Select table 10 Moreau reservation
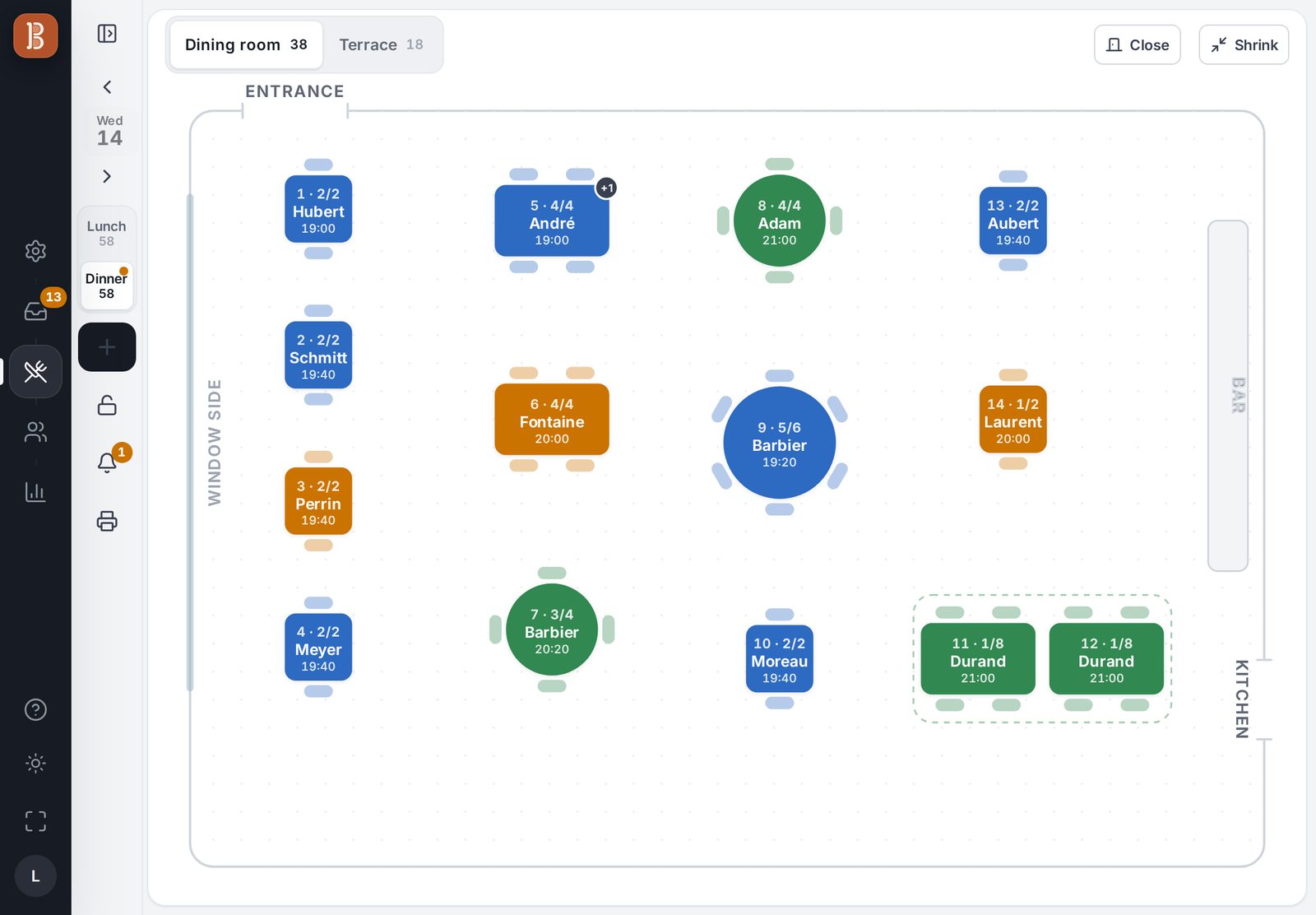The image size is (1316, 915). [780, 659]
